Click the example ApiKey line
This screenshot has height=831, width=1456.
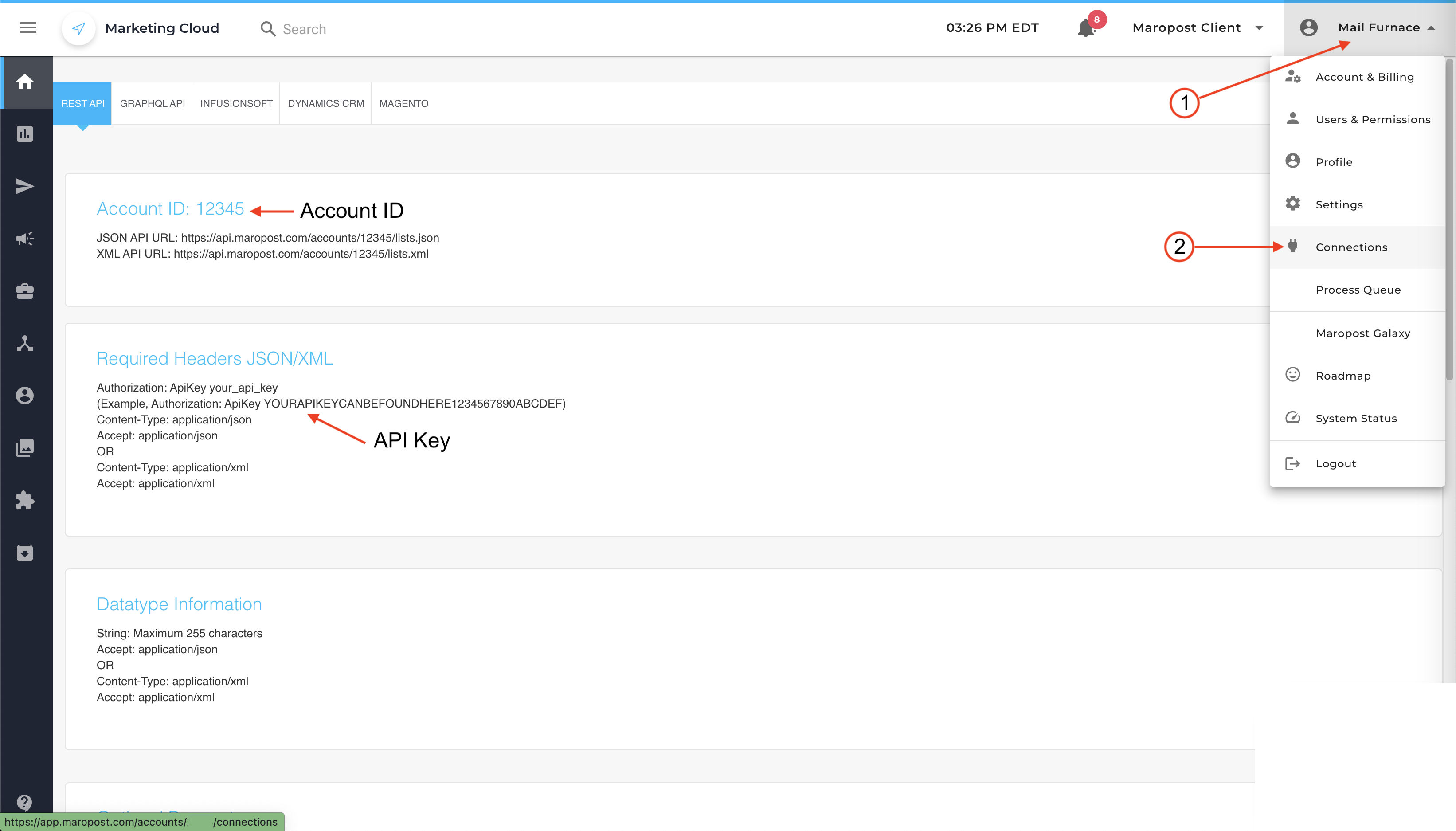pos(331,404)
